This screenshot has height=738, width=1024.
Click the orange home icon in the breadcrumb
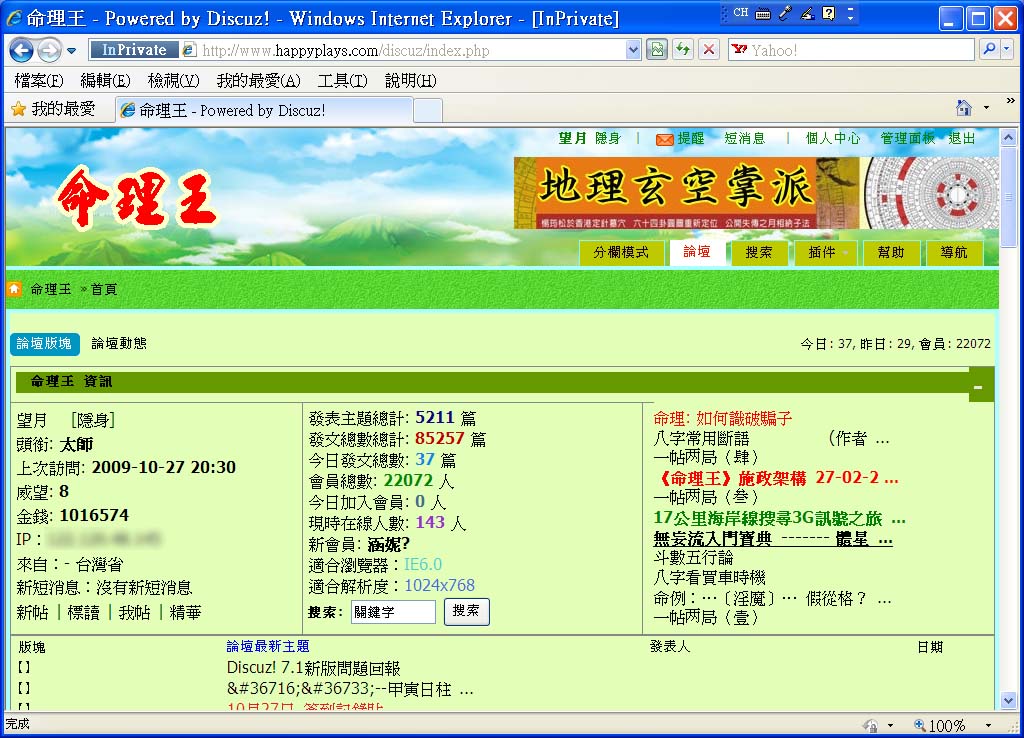pyautogui.click(x=15, y=289)
